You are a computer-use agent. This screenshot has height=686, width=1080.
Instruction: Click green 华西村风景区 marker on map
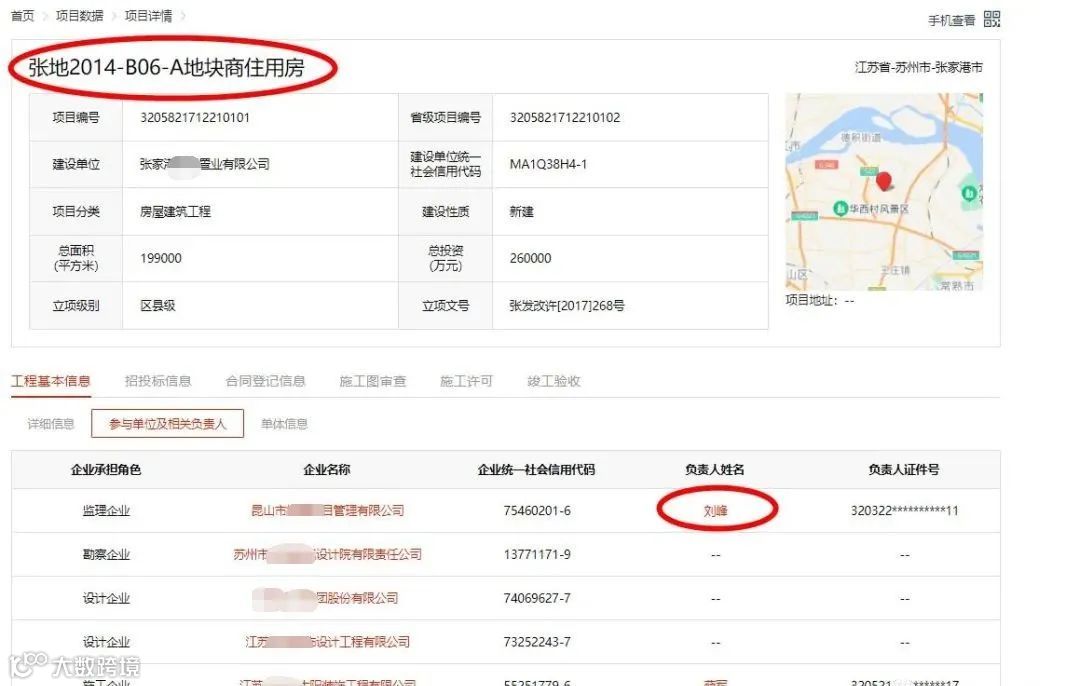840,208
